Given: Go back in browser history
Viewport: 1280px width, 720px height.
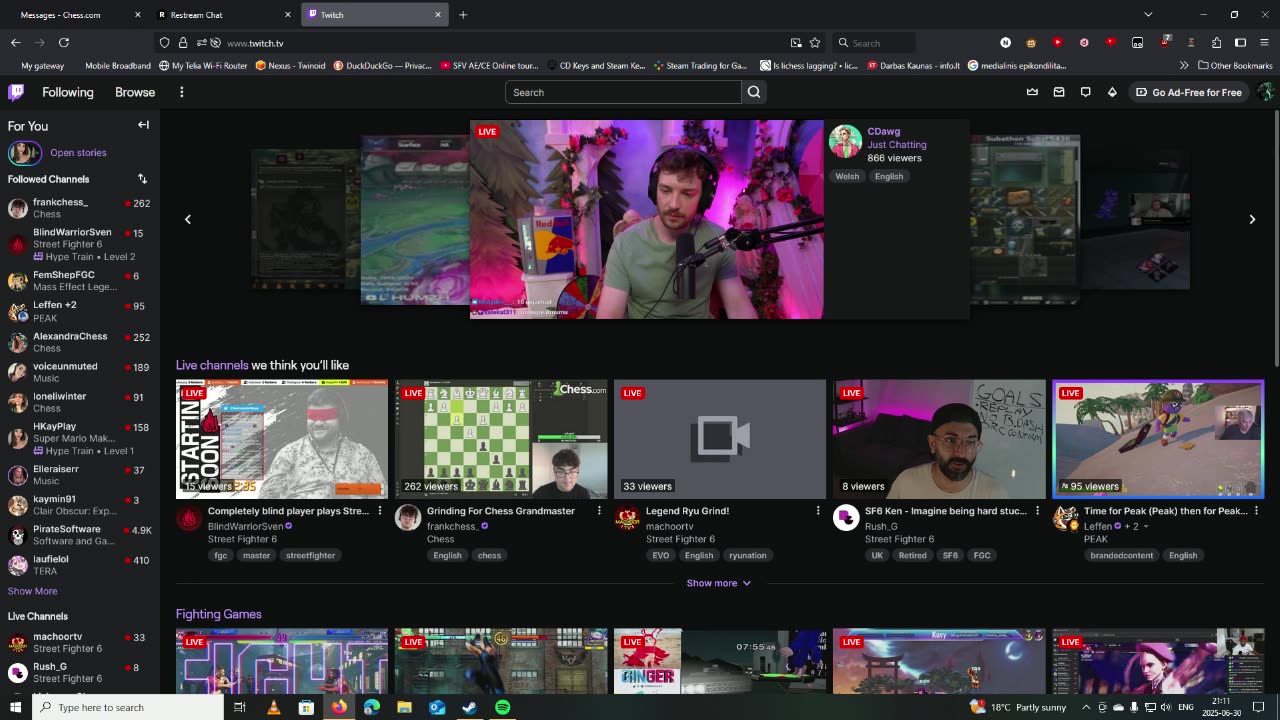Looking at the screenshot, I should tap(15, 42).
